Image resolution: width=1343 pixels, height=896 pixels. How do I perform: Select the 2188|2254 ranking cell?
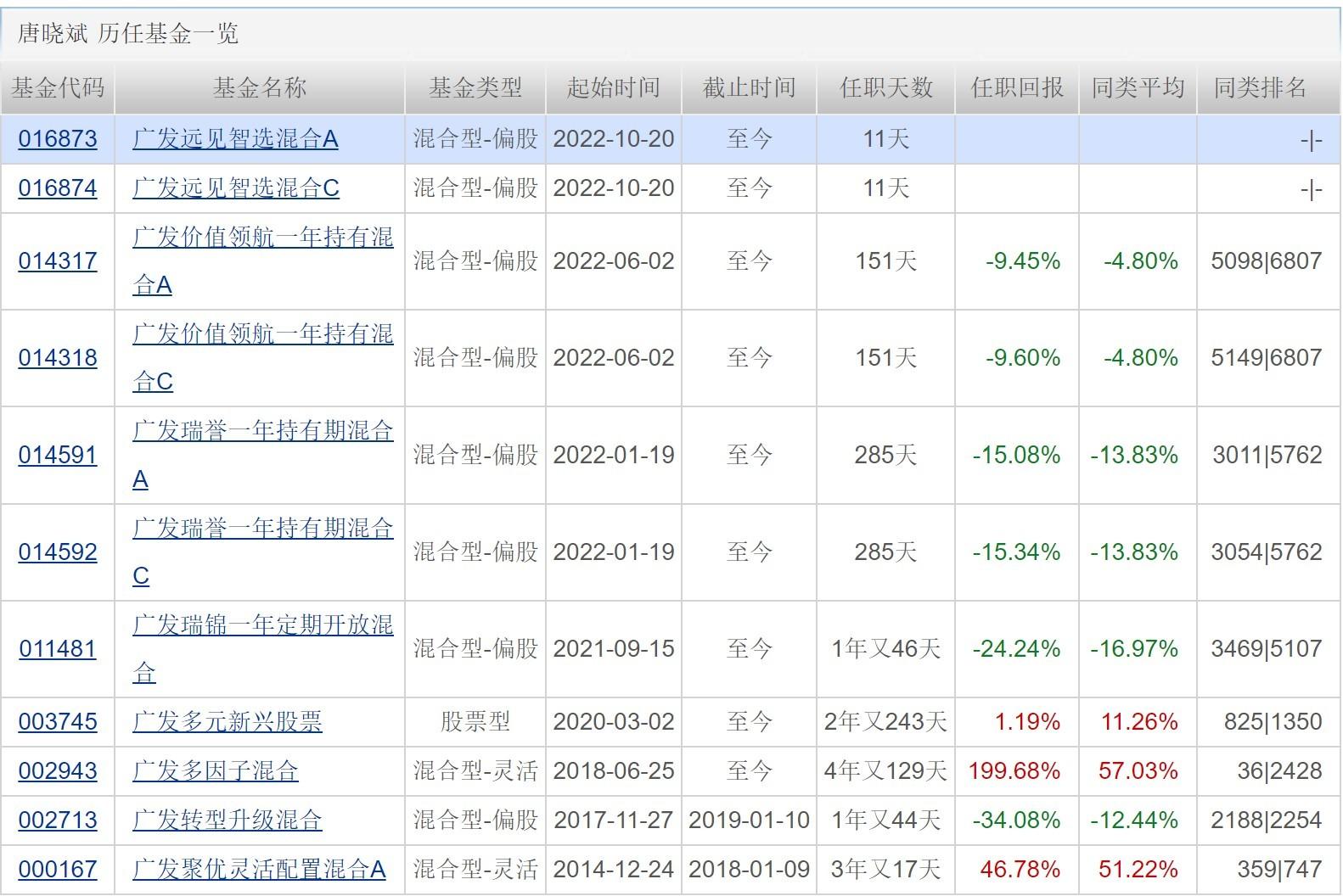coord(1267,820)
